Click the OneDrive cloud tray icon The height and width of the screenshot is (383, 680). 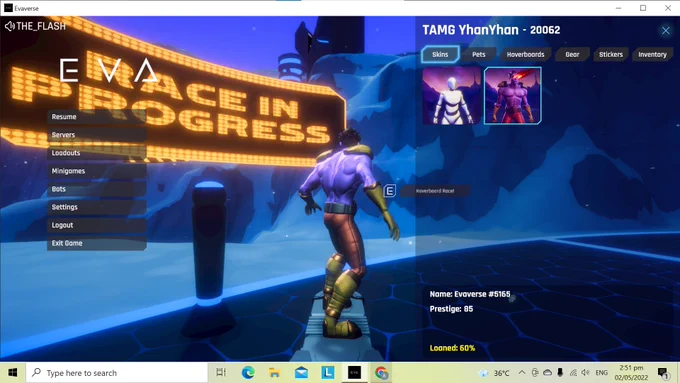[x=547, y=373]
